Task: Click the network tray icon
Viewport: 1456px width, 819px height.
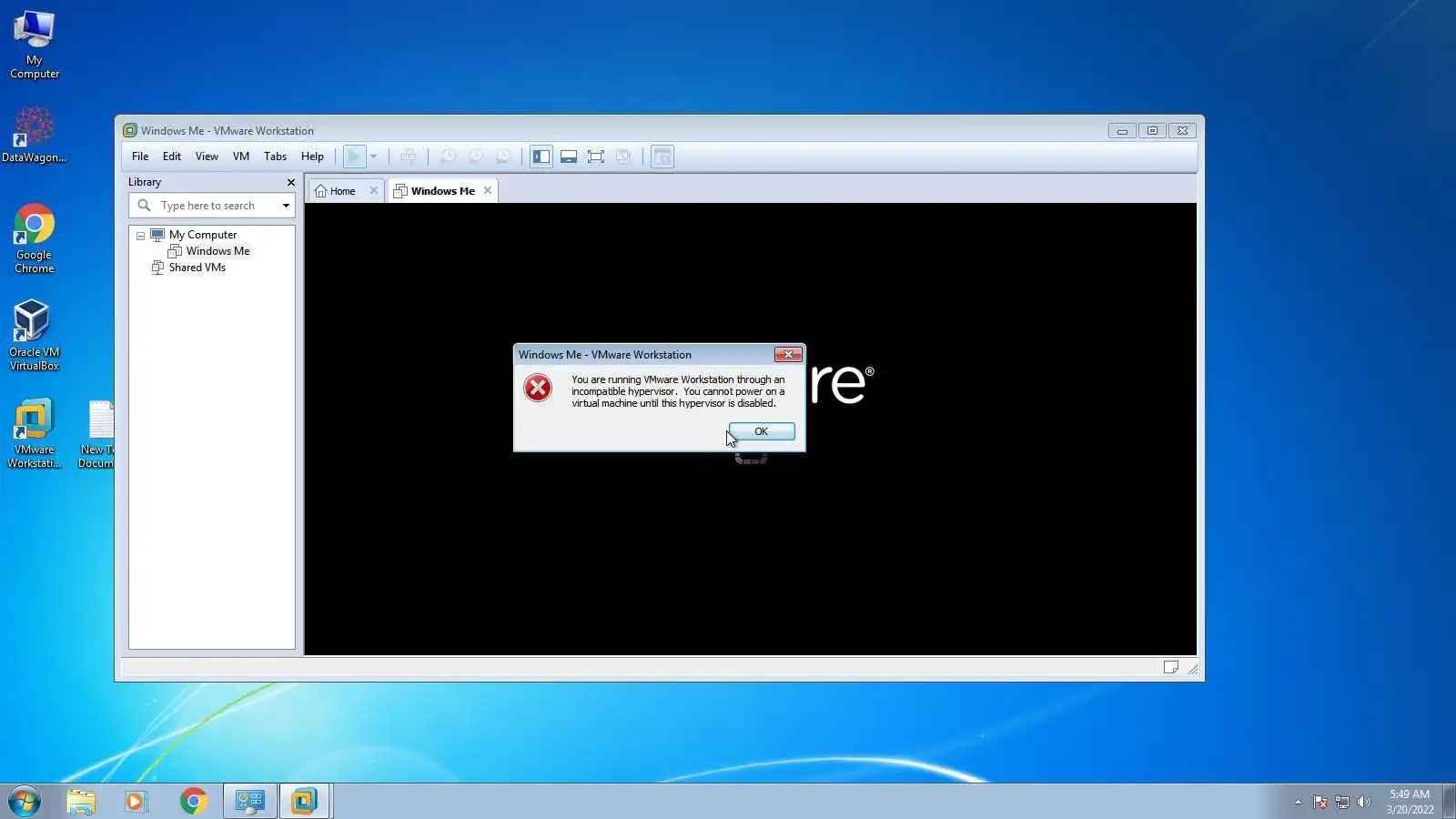Action: (1342, 802)
